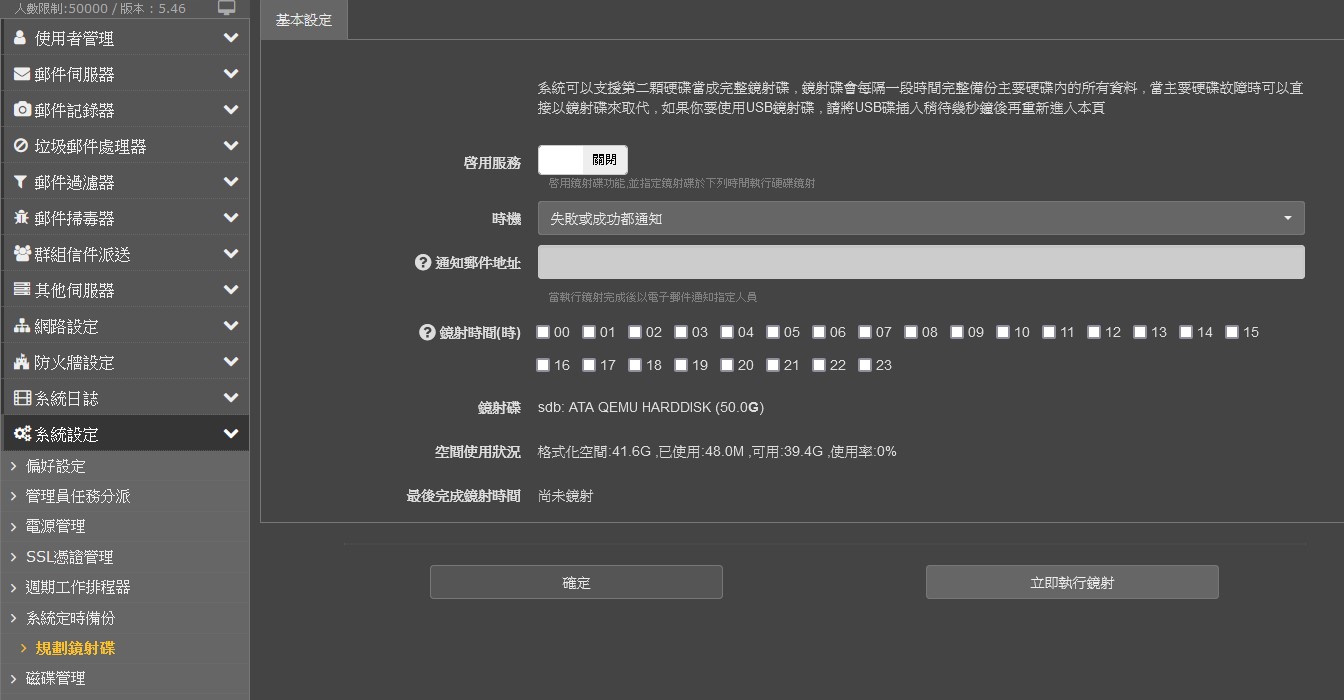Collapse the 系統設定 menu chevron
This screenshot has height=700, width=1344.
point(231,434)
